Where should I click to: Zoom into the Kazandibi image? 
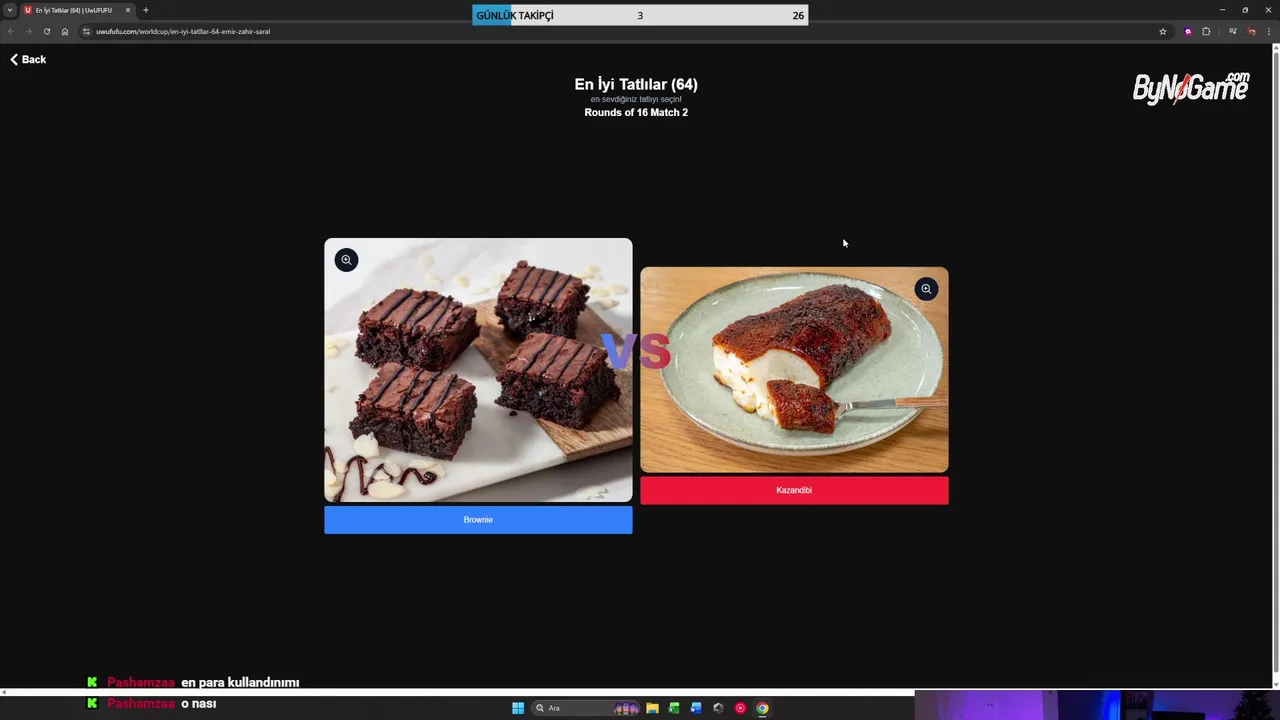pos(926,289)
